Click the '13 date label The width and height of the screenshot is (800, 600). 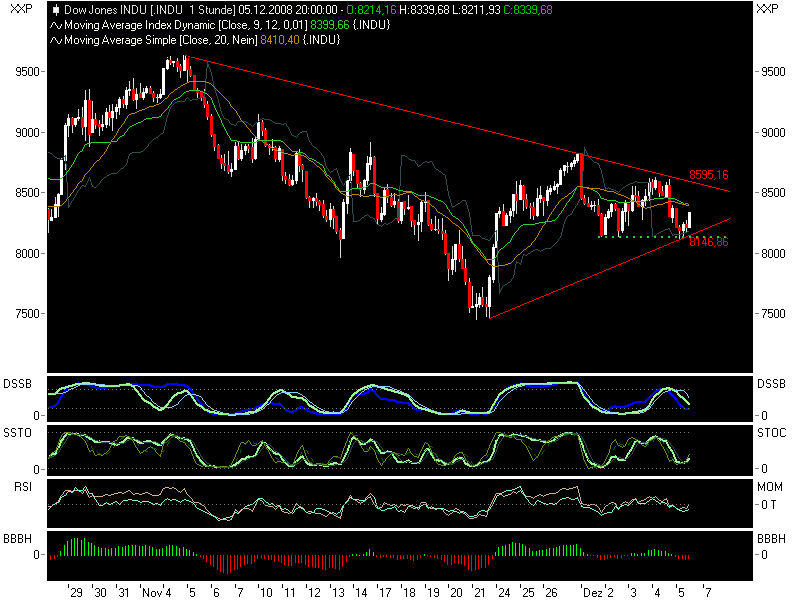pyautogui.click(x=337, y=592)
